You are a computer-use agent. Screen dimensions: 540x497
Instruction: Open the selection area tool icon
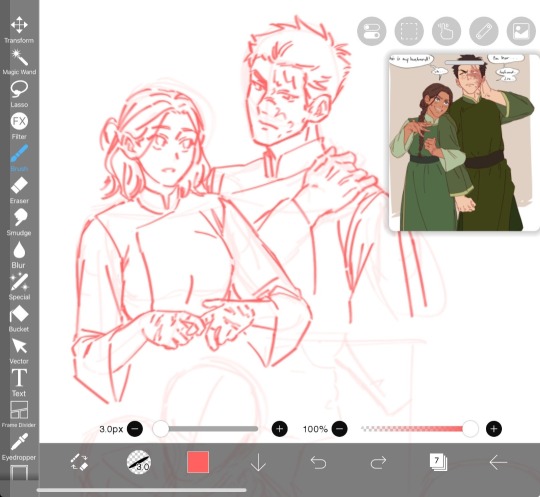coord(409,31)
